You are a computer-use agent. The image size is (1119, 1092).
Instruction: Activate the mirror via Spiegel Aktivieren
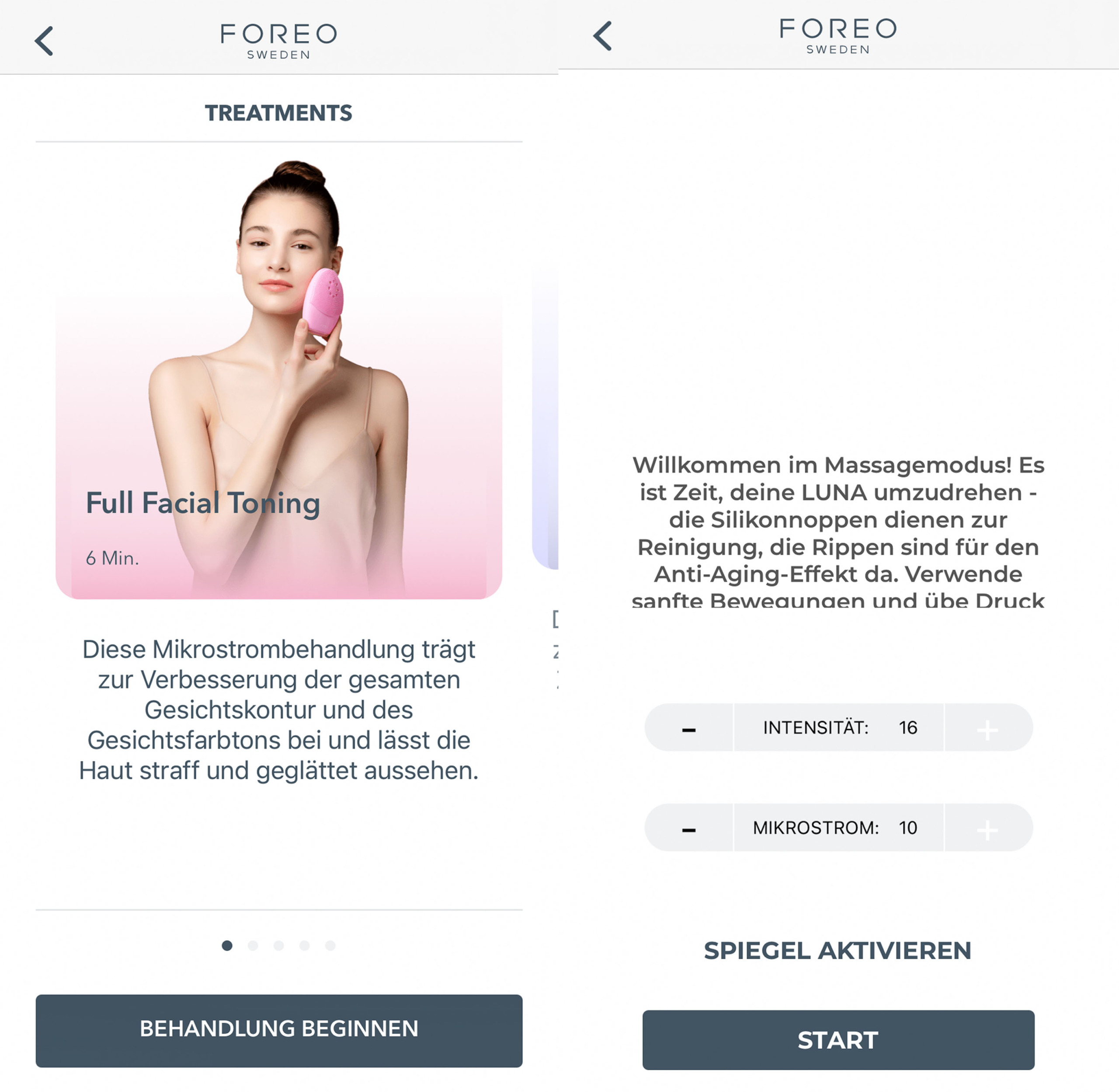click(838, 950)
